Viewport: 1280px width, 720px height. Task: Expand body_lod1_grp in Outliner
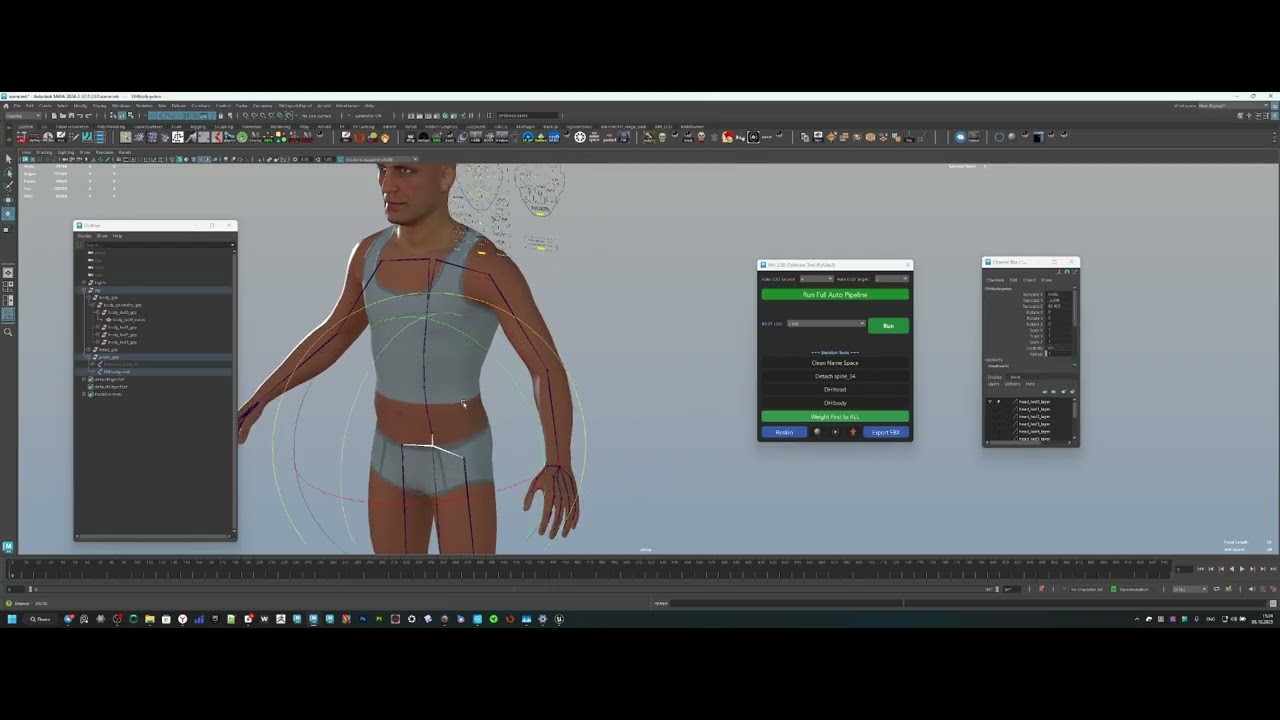[98, 327]
